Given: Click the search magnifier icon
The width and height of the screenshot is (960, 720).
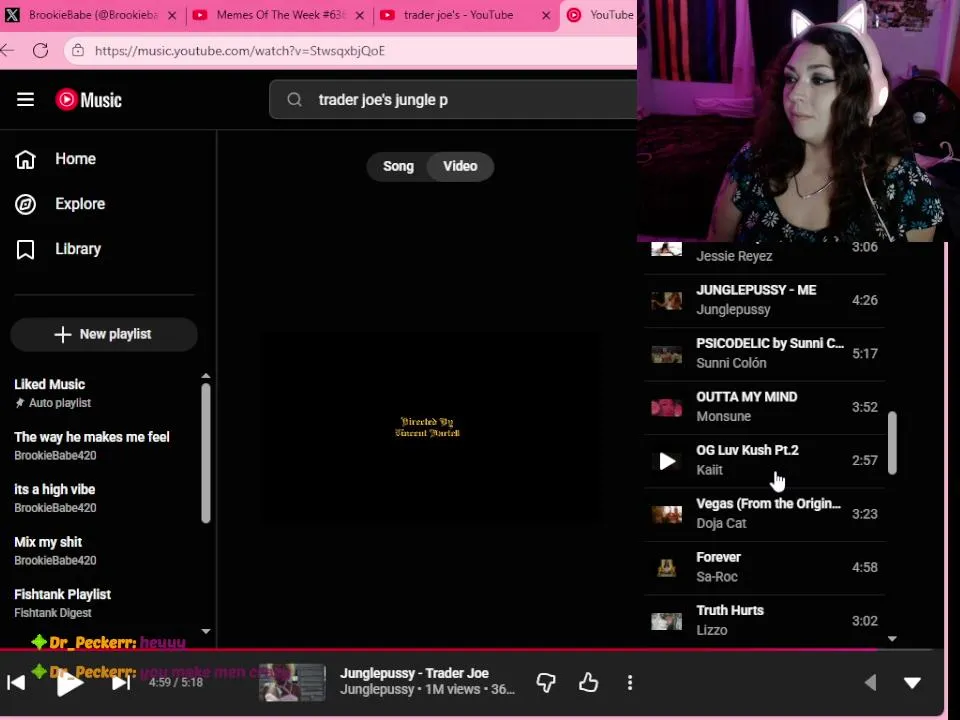Looking at the screenshot, I should point(294,99).
